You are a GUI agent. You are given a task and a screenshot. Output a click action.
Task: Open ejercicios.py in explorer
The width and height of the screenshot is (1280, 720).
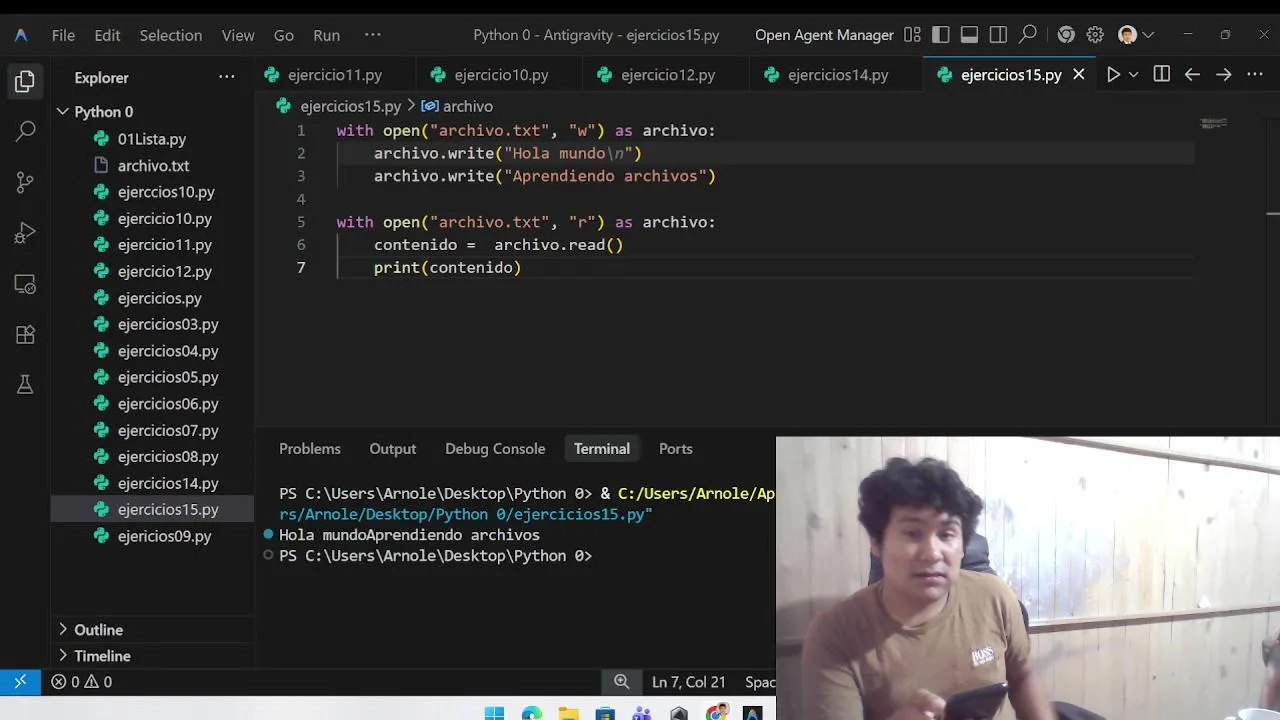coord(159,298)
